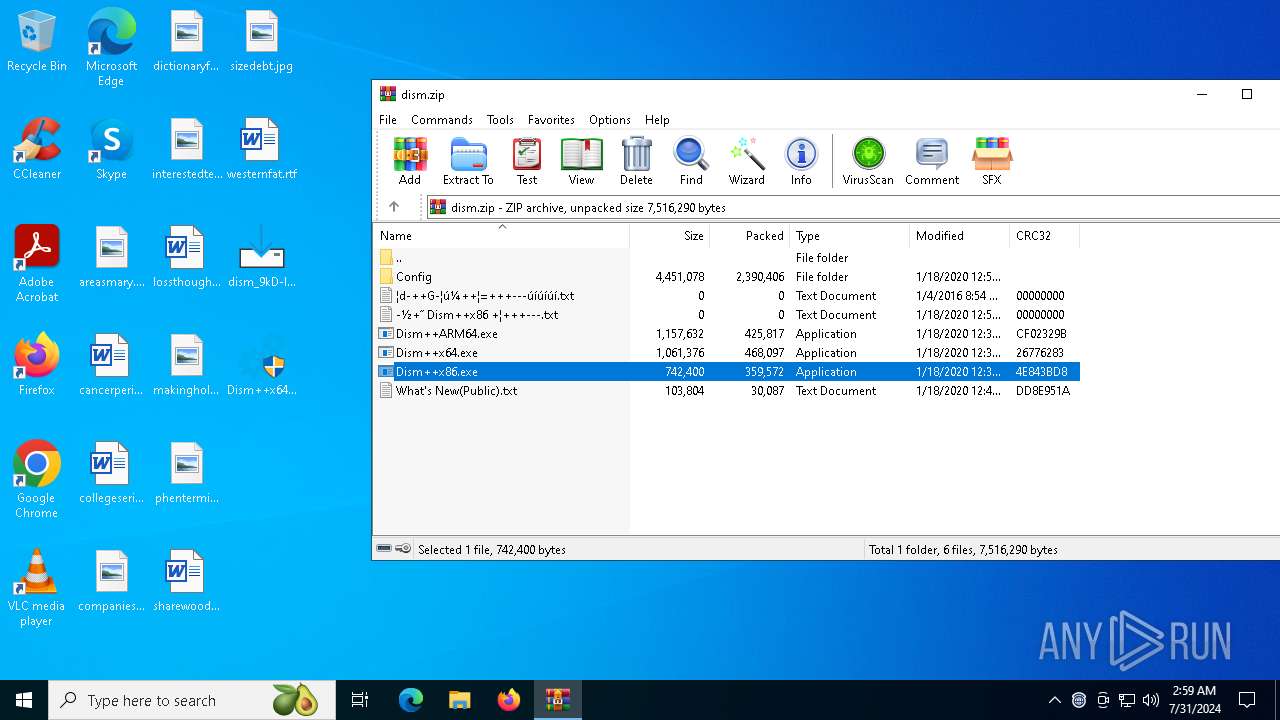Select Dism++x64.exe in the list
1280x720 pixels.
coord(727,353)
